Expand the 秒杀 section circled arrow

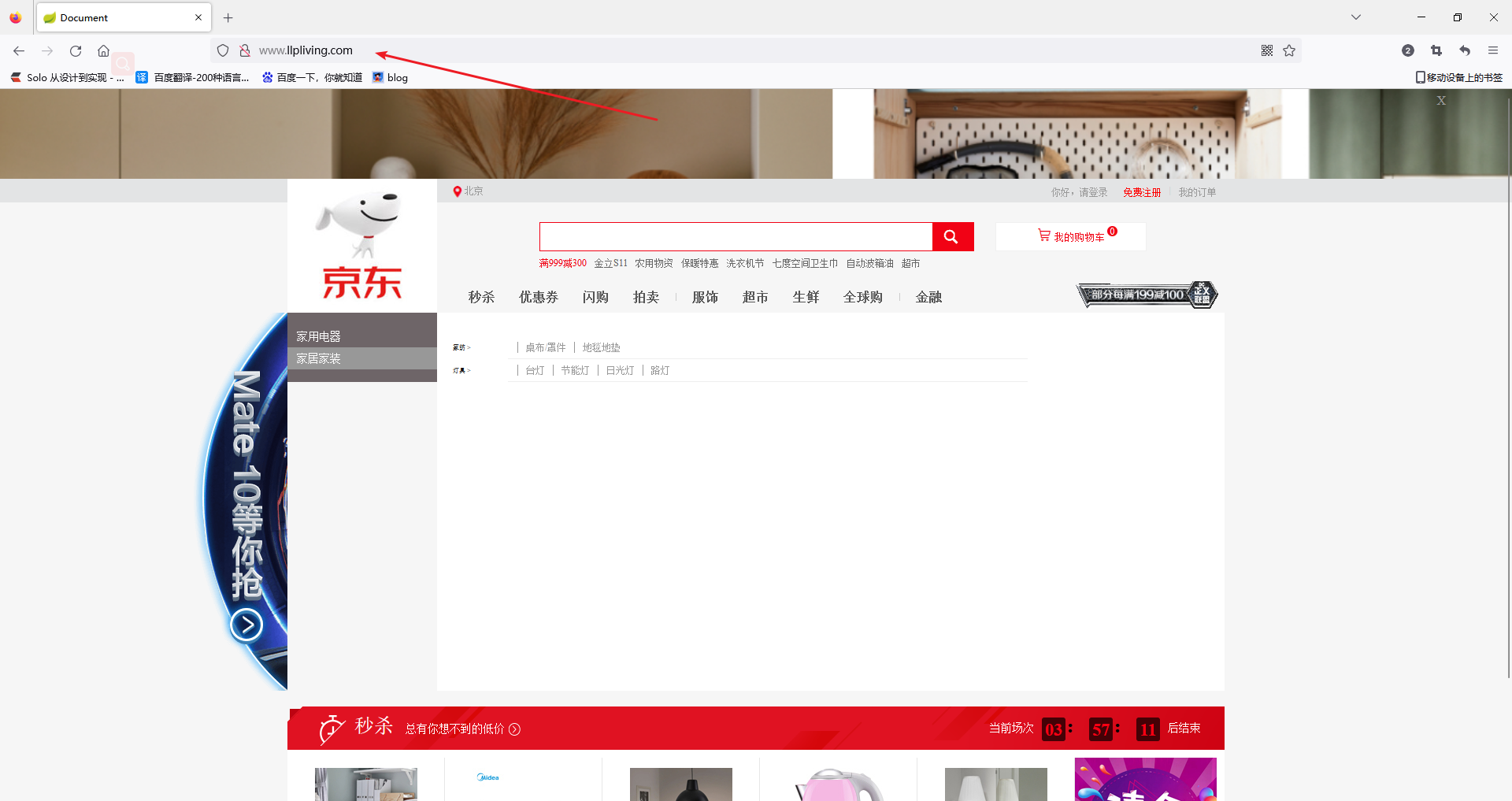(514, 729)
